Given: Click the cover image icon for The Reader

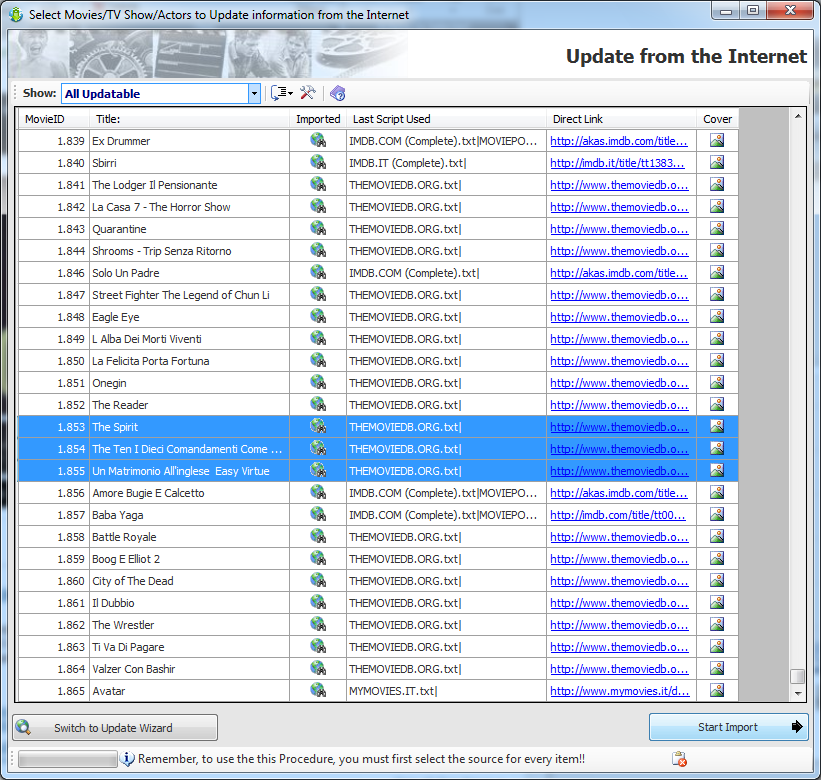Looking at the screenshot, I should click(717, 404).
